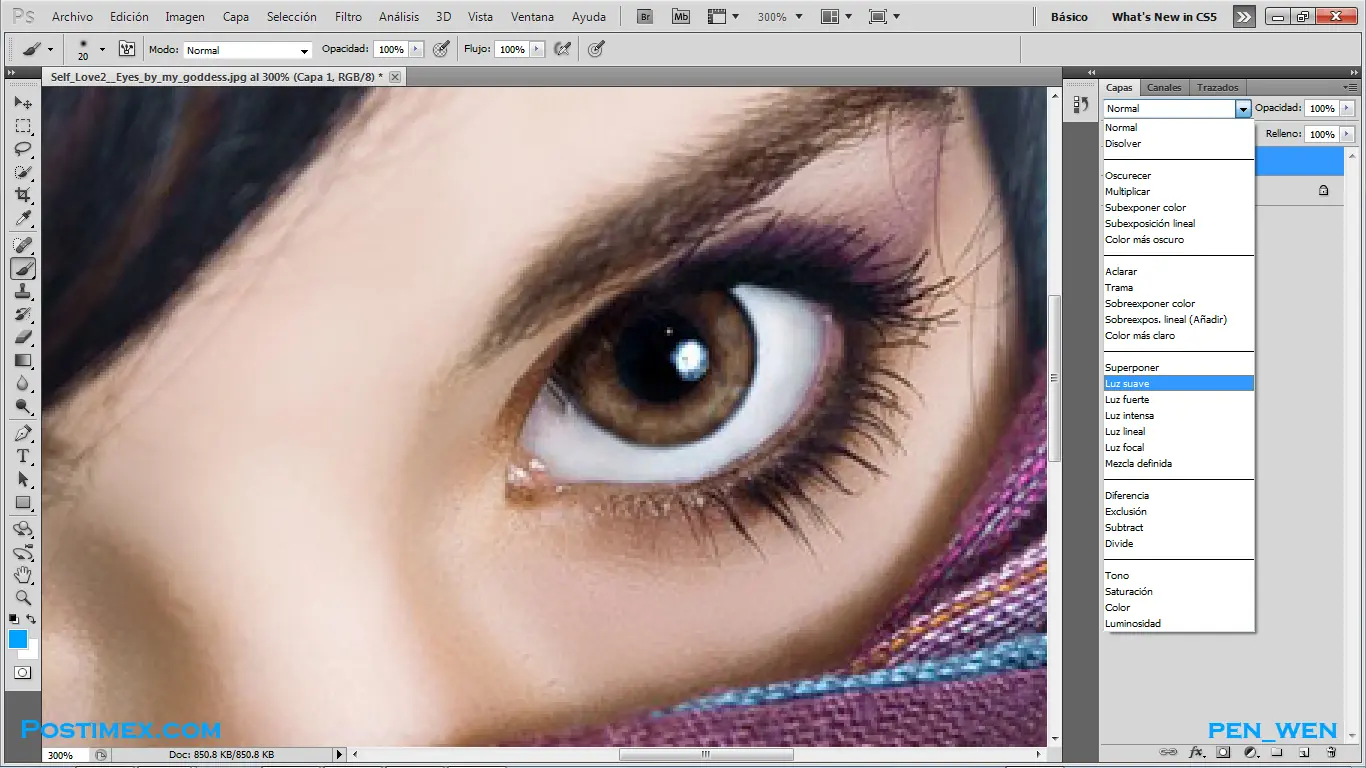Enable airbrush mode
The image size is (1366, 768).
(x=562, y=49)
